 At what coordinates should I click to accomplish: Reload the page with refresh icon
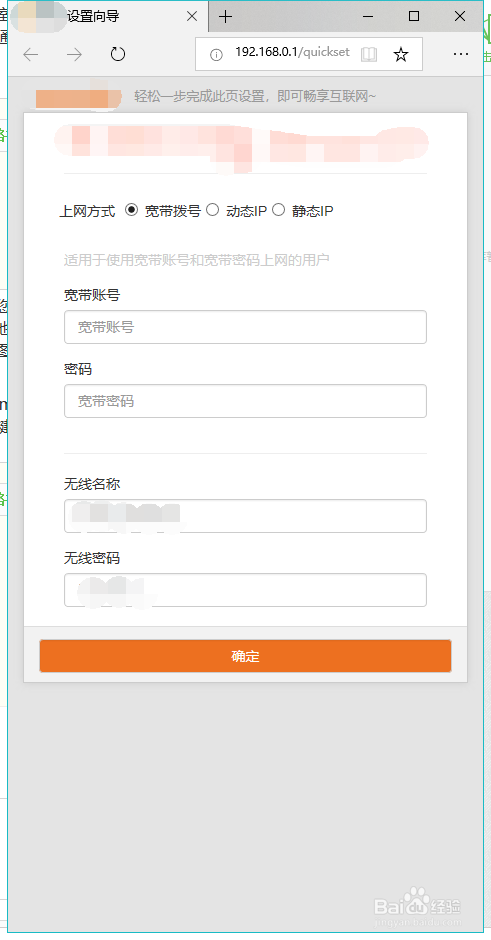(x=118, y=55)
